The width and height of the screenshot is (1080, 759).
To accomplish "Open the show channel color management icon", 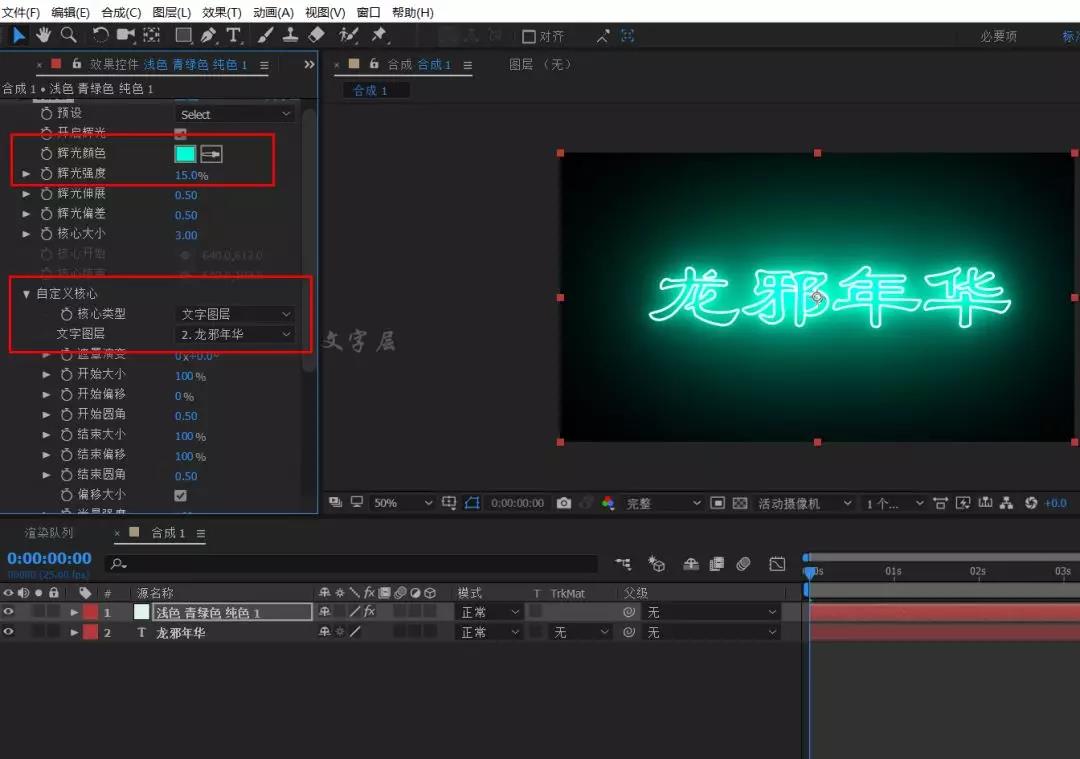I will [x=608, y=503].
